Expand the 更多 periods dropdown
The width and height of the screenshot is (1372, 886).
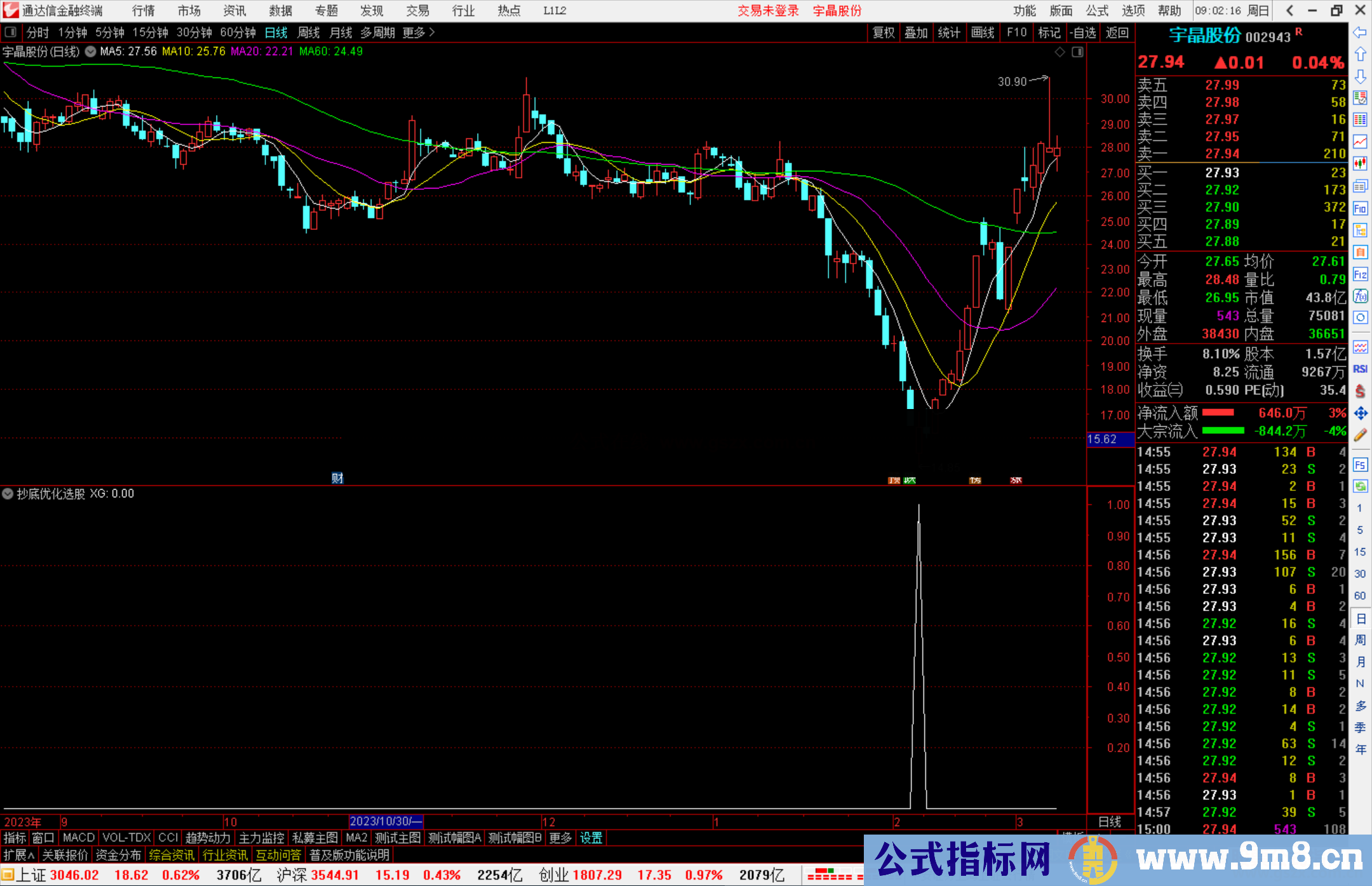tap(418, 32)
